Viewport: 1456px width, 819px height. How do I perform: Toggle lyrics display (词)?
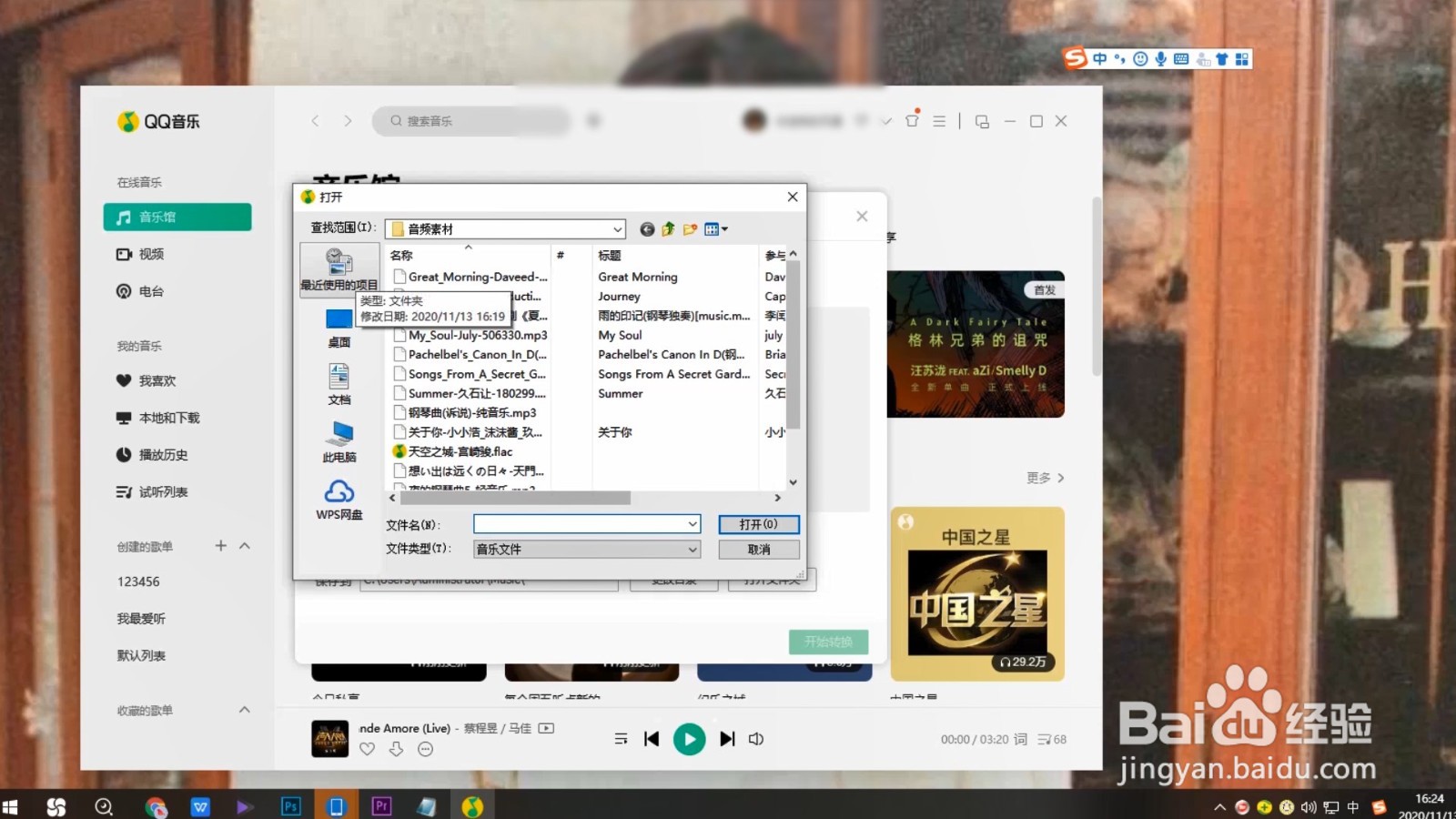[1020, 739]
